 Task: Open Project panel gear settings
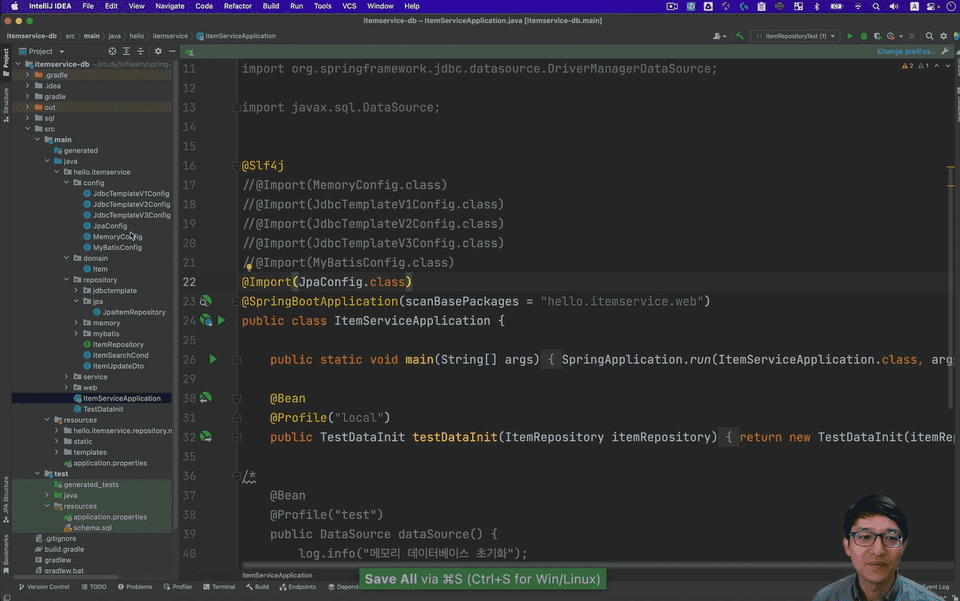click(157, 51)
